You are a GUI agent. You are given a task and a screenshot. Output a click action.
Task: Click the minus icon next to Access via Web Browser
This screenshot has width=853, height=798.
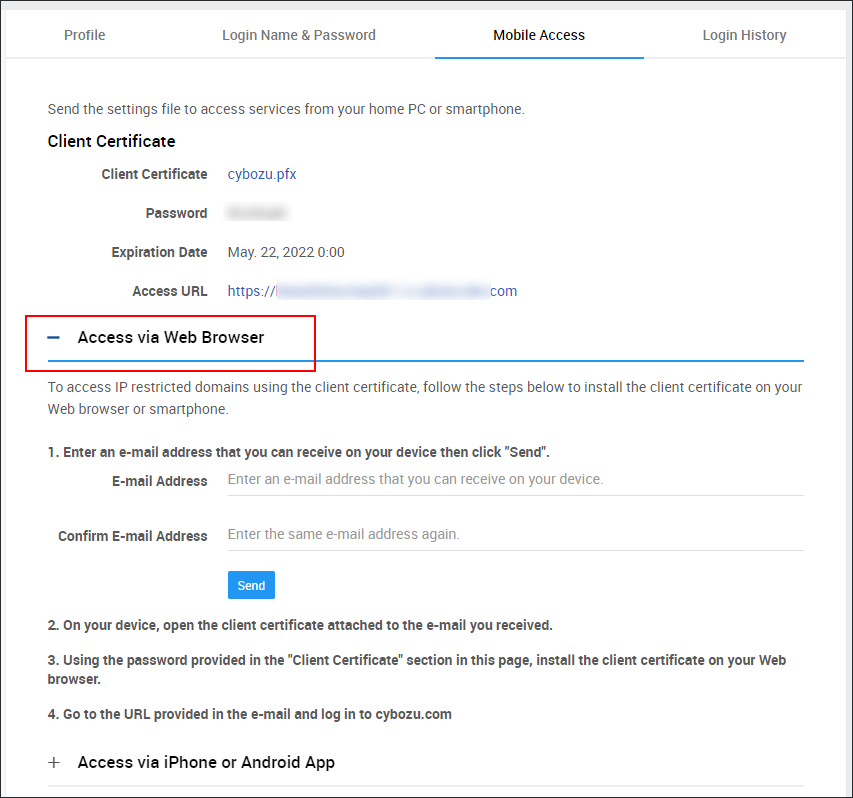tap(53, 338)
